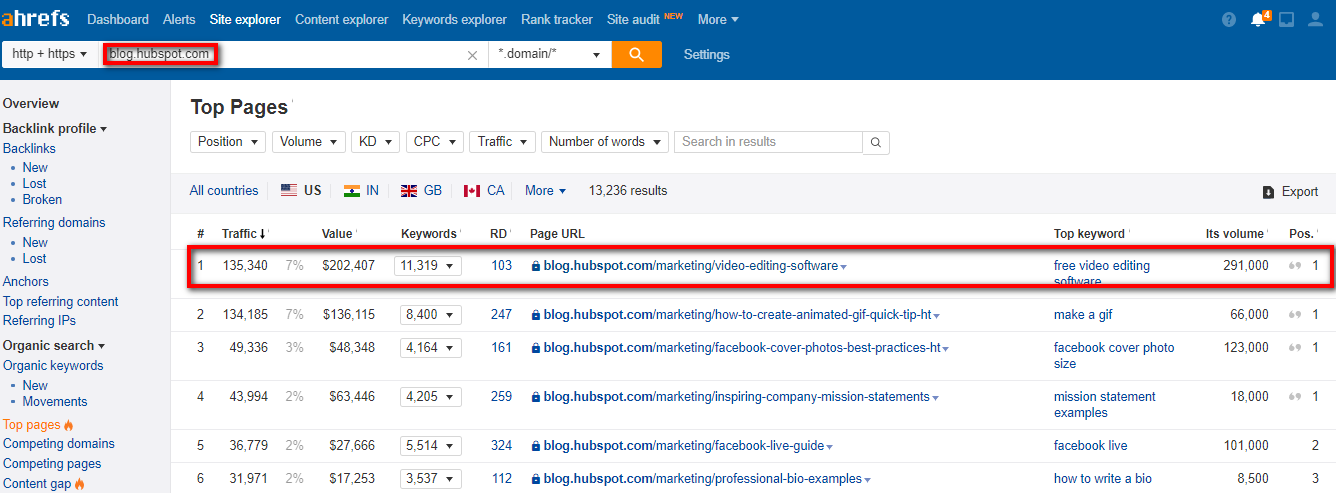
Task: Click lock icon of facebook-live-guide URL
Action: pos(536,446)
